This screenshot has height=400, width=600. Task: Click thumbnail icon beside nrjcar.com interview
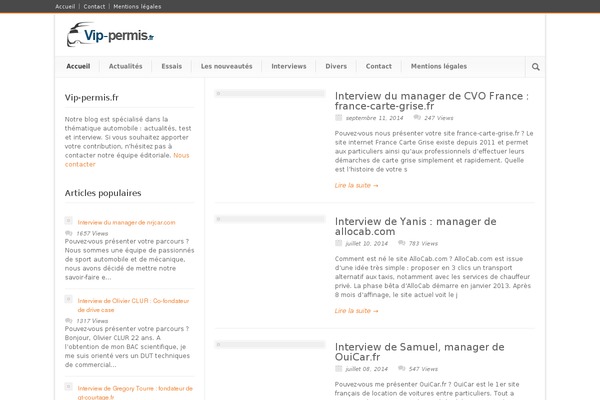(68, 221)
